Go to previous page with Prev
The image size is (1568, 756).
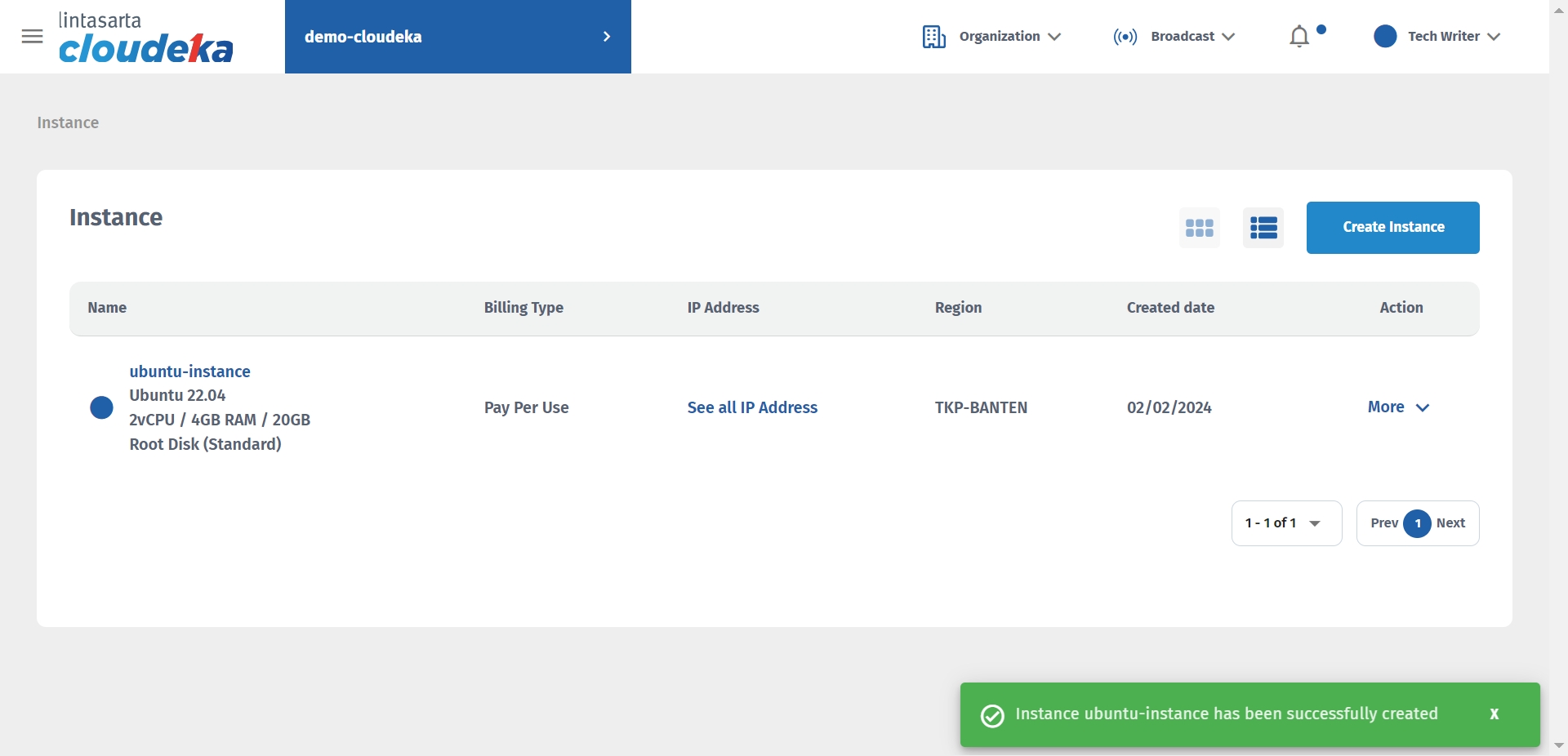pyautogui.click(x=1384, y=523)
